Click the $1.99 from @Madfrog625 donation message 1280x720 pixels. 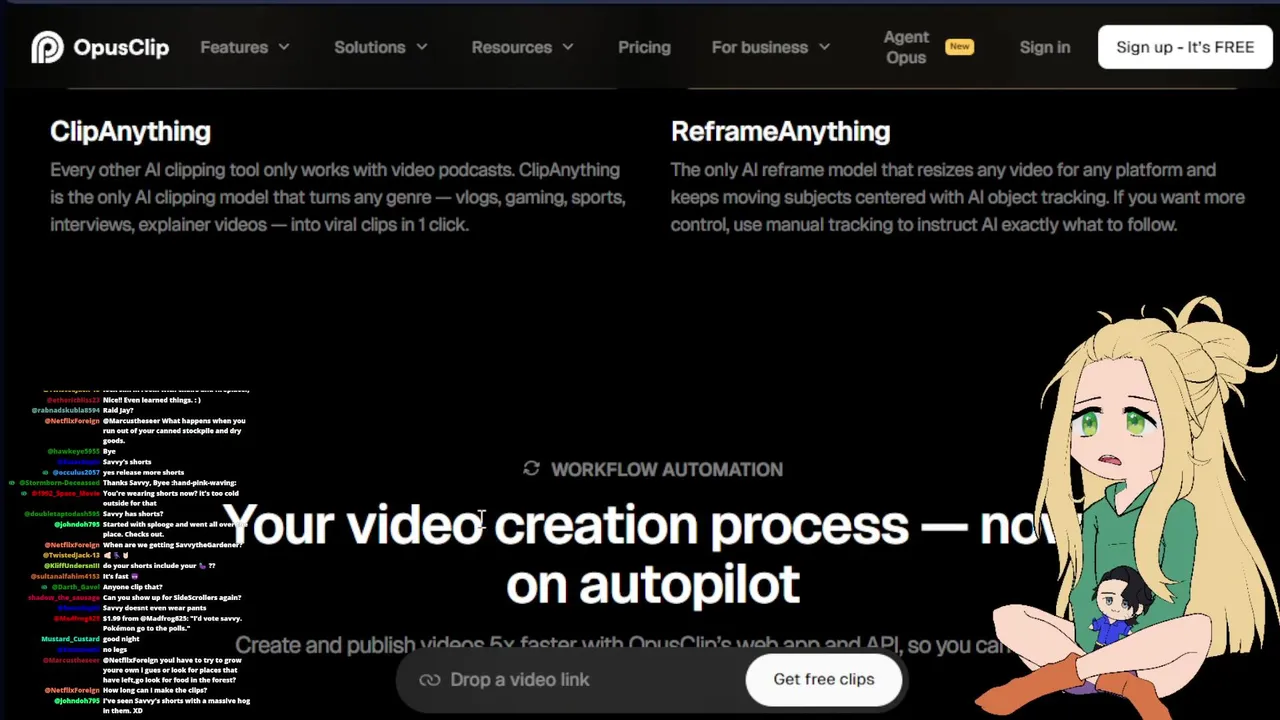172,623
